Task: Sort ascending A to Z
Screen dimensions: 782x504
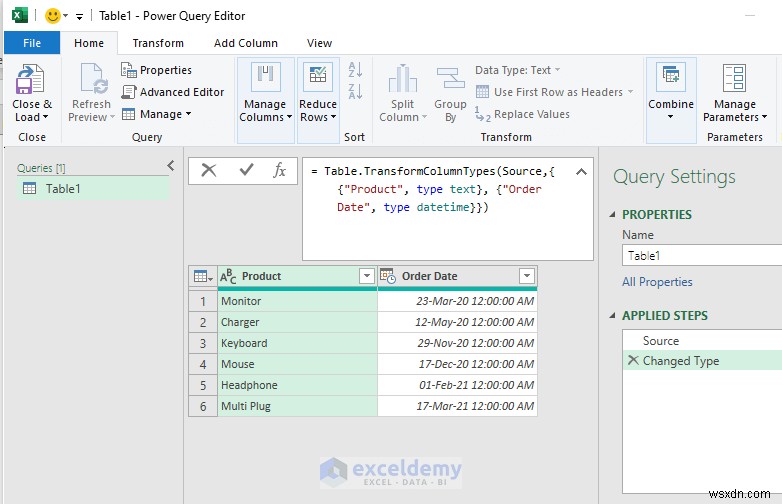Action: [x=355, y=69]
